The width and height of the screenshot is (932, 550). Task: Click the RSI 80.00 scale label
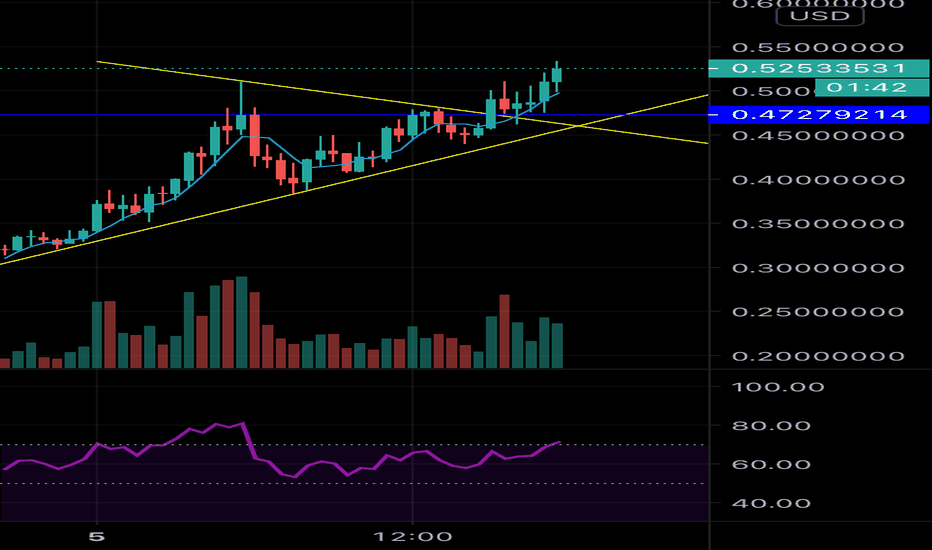coord(771,426)
